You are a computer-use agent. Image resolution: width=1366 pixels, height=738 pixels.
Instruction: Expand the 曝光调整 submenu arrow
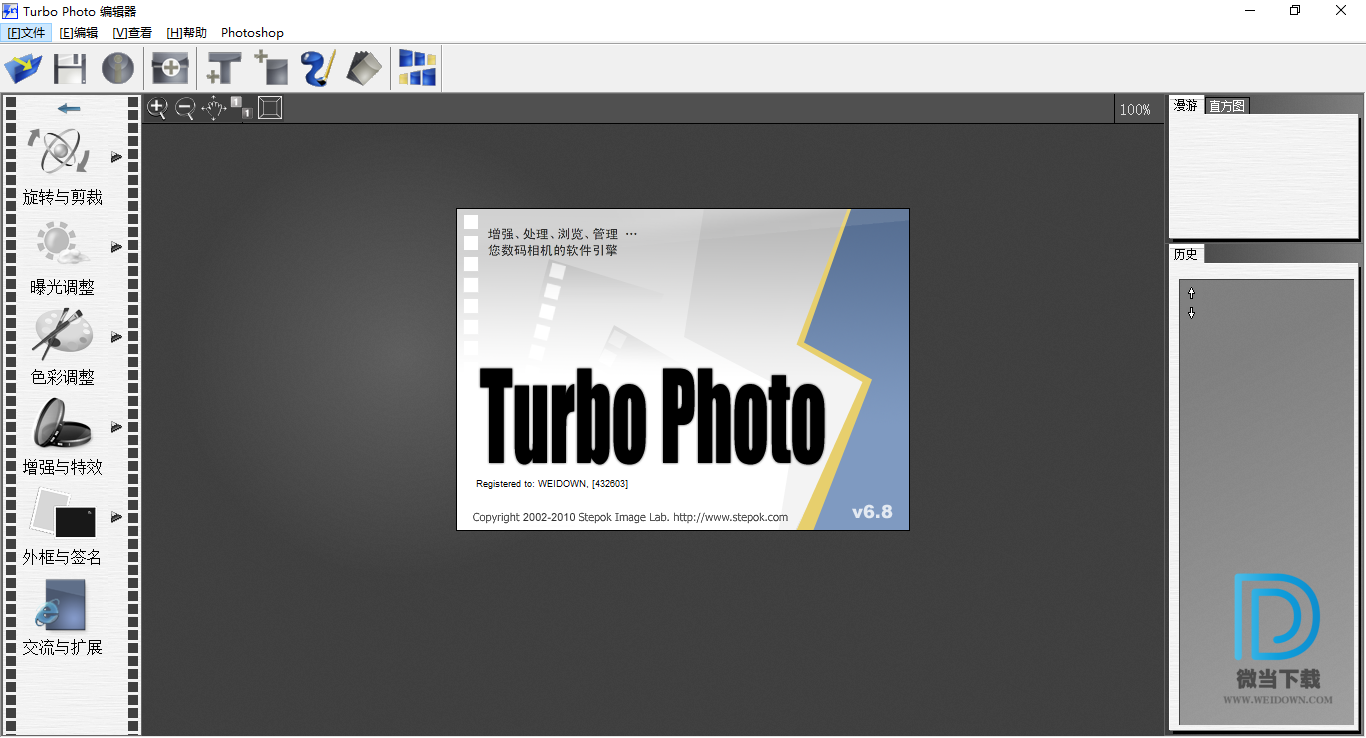pos(116,247)
